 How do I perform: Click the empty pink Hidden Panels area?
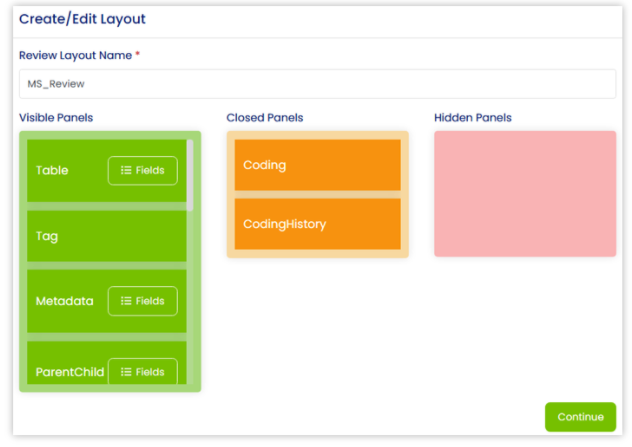tap(524, 193)
